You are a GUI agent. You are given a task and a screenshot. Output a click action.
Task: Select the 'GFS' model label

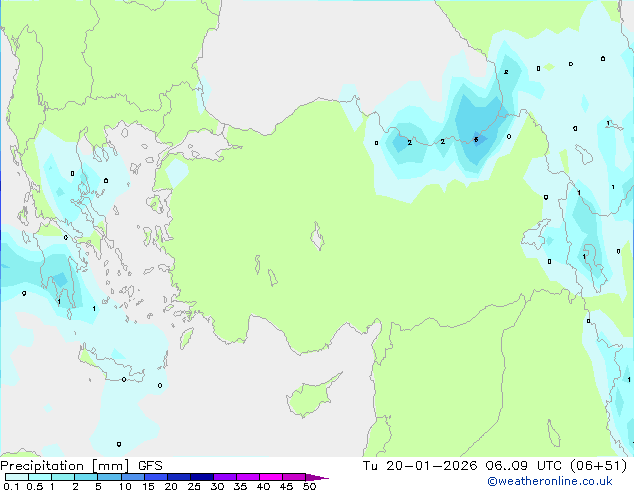[150, 466]
